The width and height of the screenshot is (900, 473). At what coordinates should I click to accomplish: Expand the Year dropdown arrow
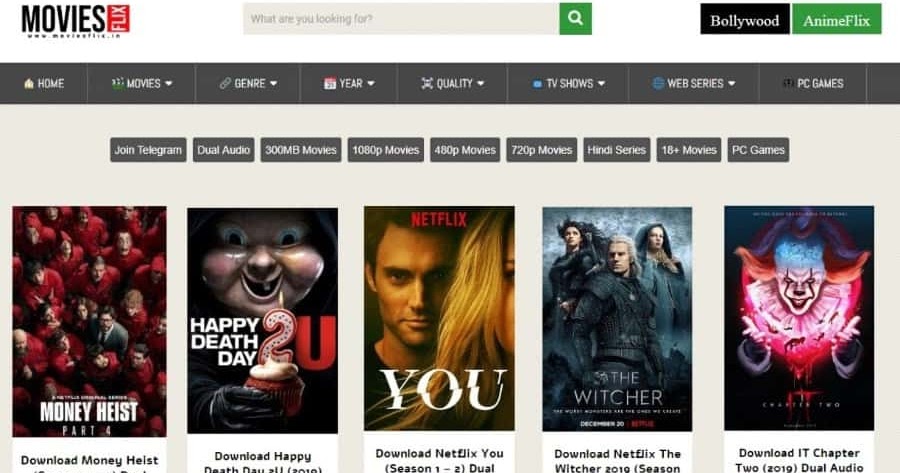pos(371,83)
